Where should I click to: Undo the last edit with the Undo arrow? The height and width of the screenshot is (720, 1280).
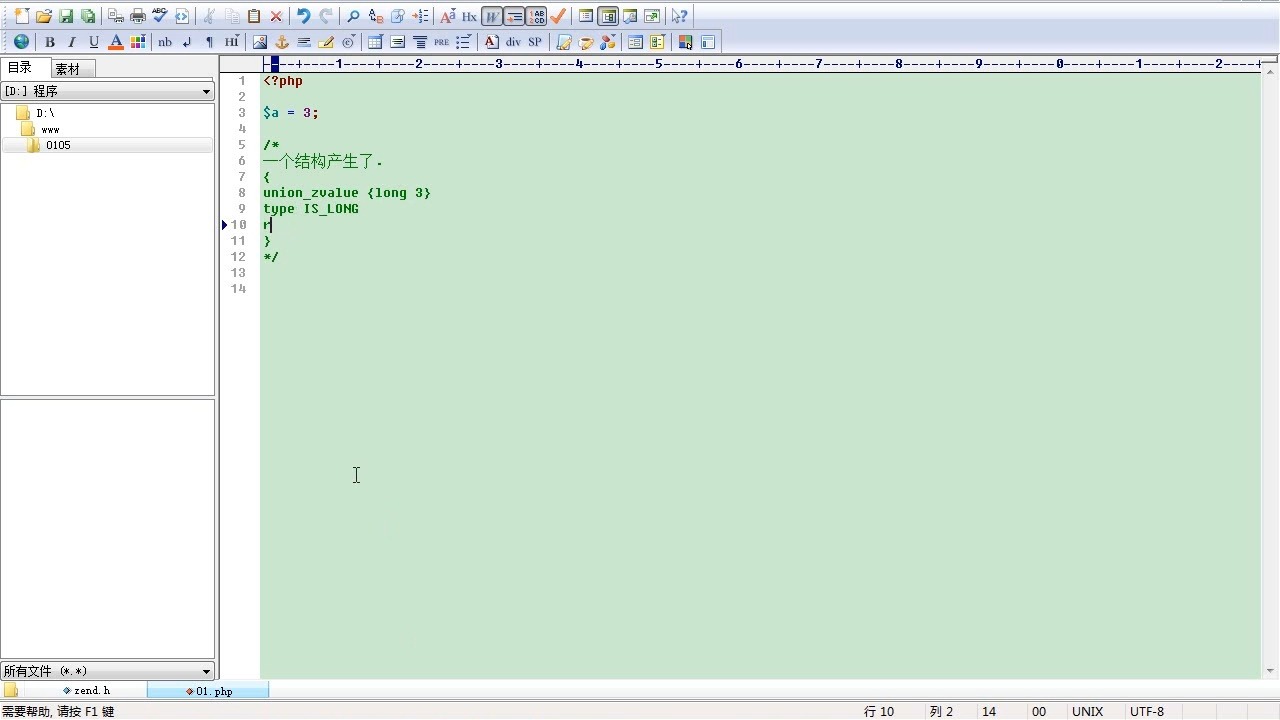[304, 16]
